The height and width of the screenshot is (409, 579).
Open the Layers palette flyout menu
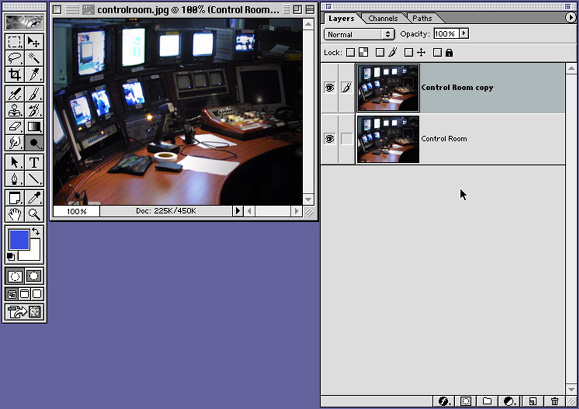[x=570, y=17]
